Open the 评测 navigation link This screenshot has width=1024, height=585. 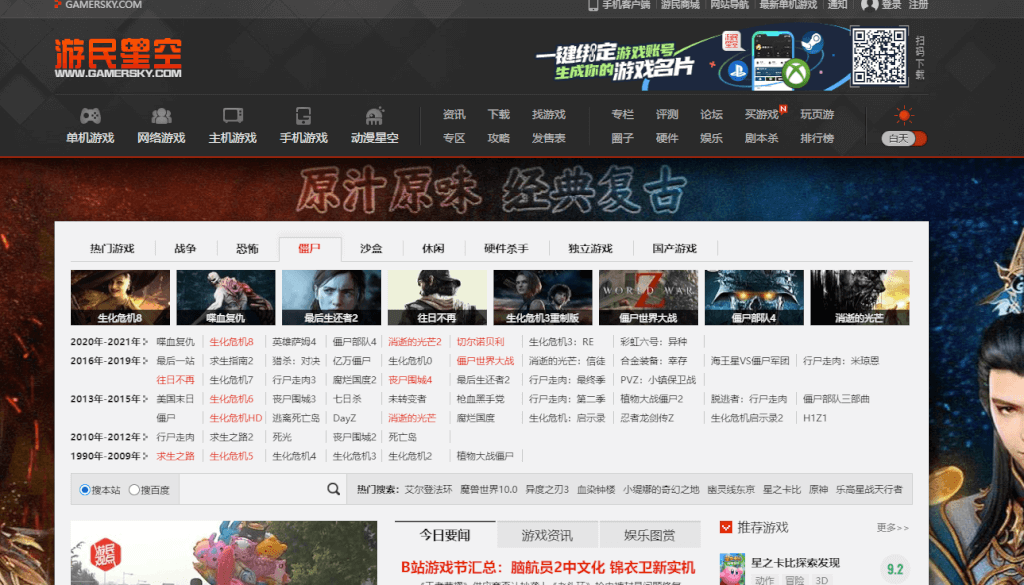coord(667,114)
